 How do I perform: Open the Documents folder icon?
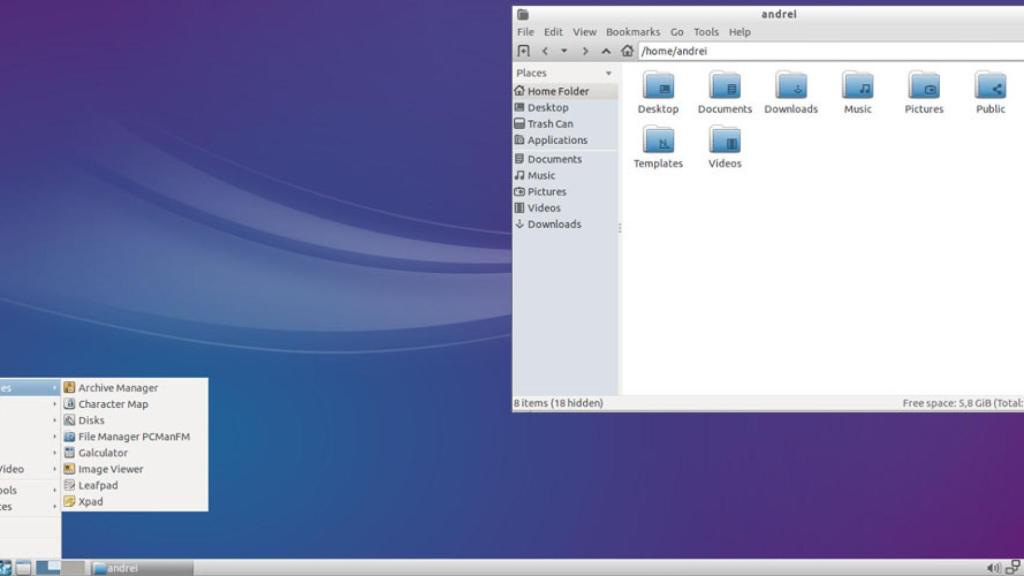point(723,90)
